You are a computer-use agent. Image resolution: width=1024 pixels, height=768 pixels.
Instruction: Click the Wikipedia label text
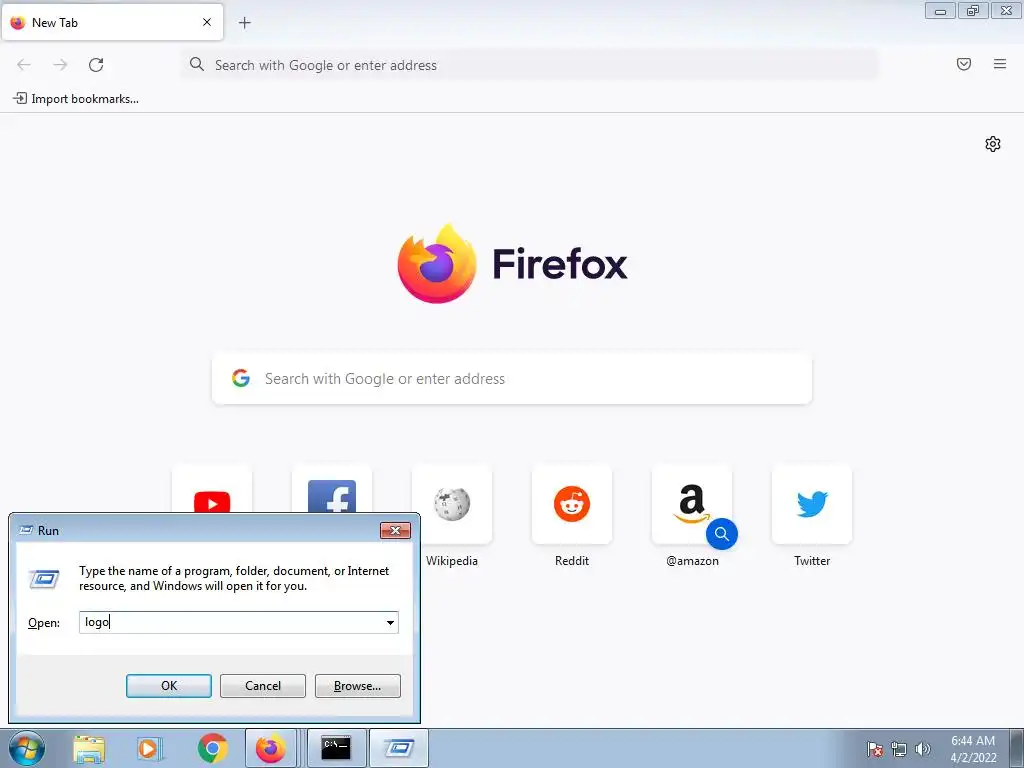click(452, 561)
